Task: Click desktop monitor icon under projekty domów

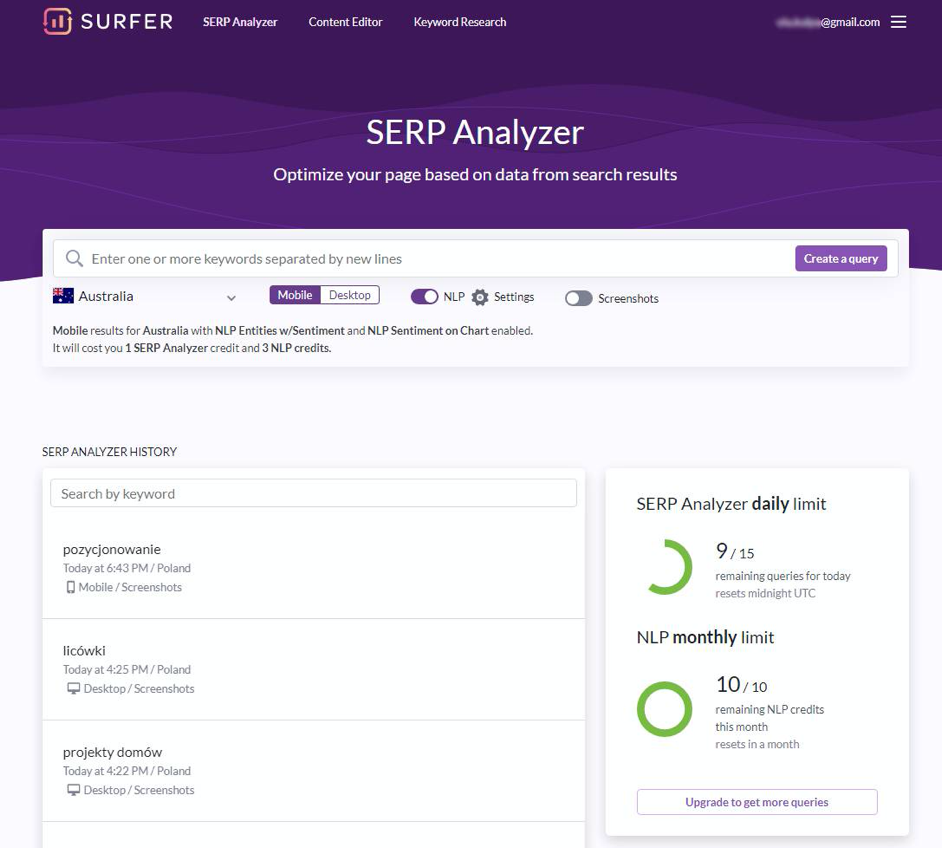Action: coord(73,790)
